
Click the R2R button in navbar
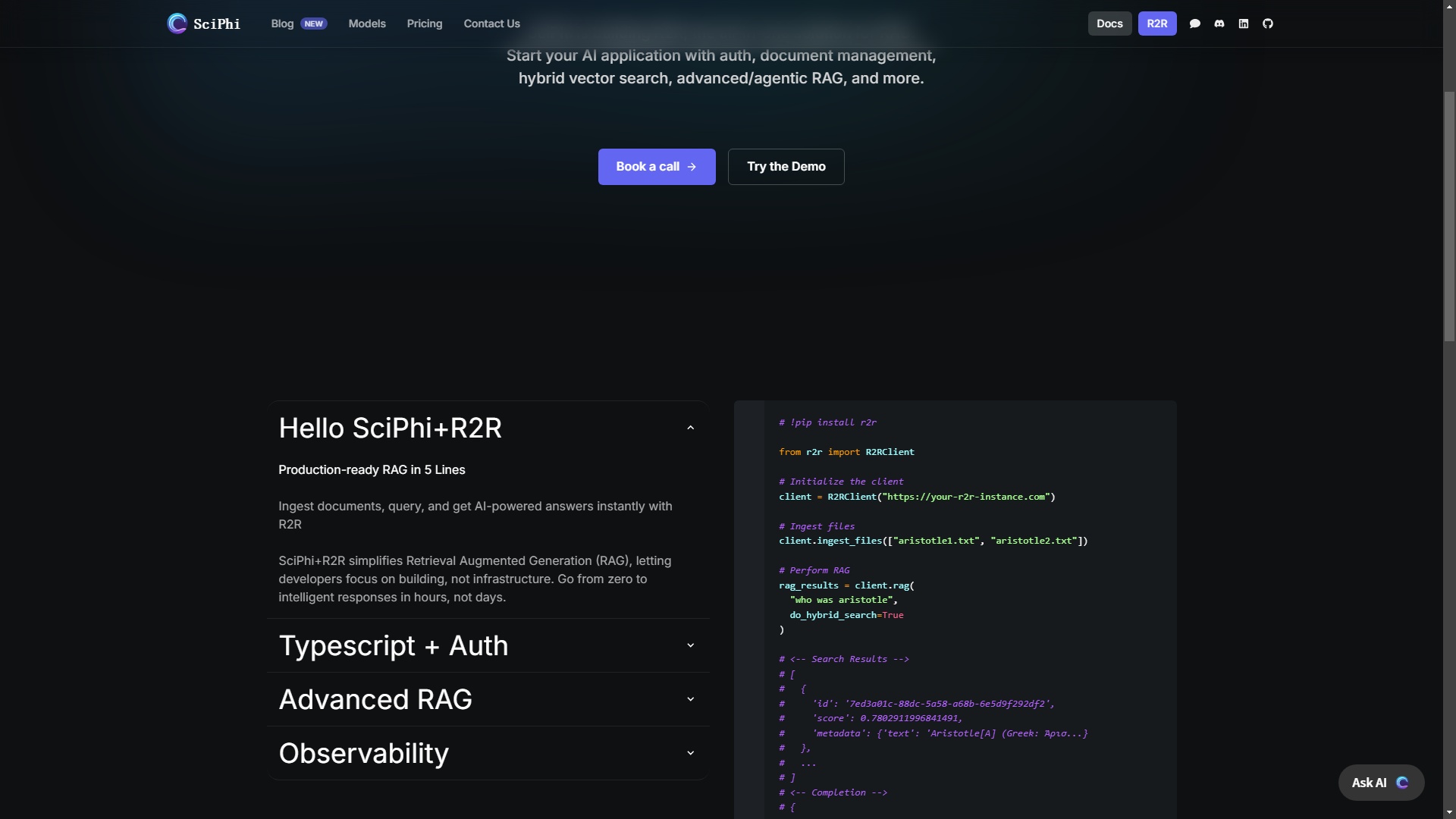tap(1157, 24)
